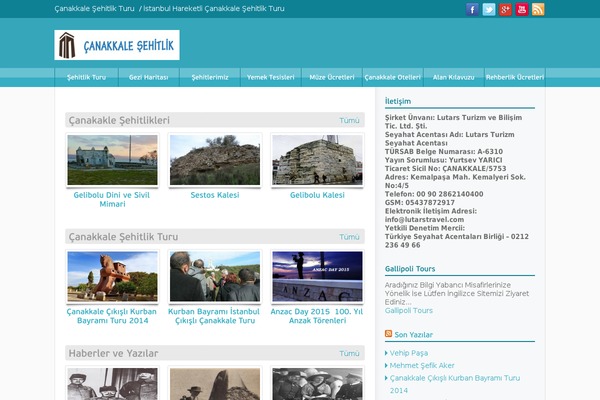
Task: Click the Gallipoli Tours sidebar heading
Action: point(410,269)
